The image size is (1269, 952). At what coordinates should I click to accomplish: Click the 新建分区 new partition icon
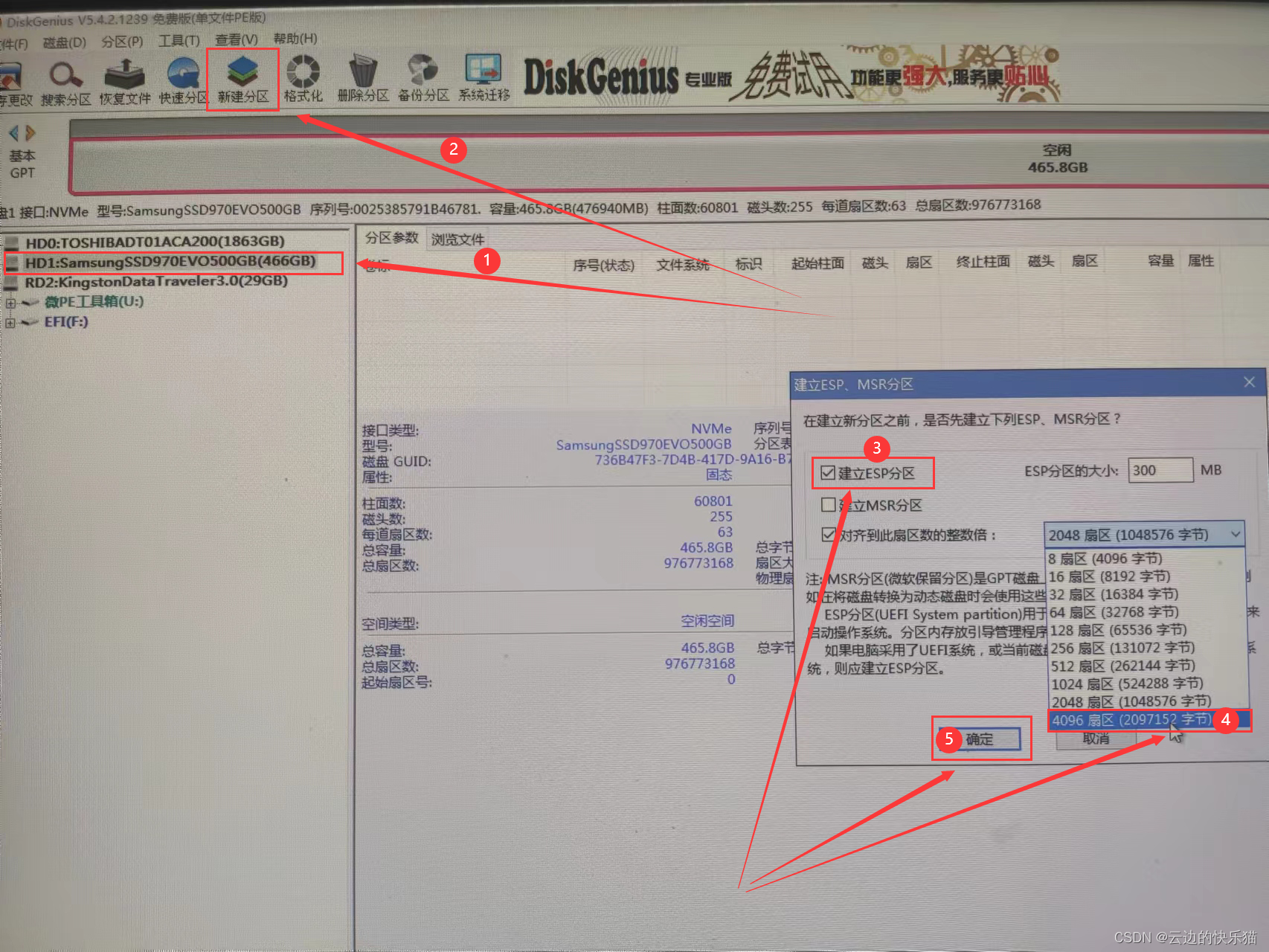(242, 80)
